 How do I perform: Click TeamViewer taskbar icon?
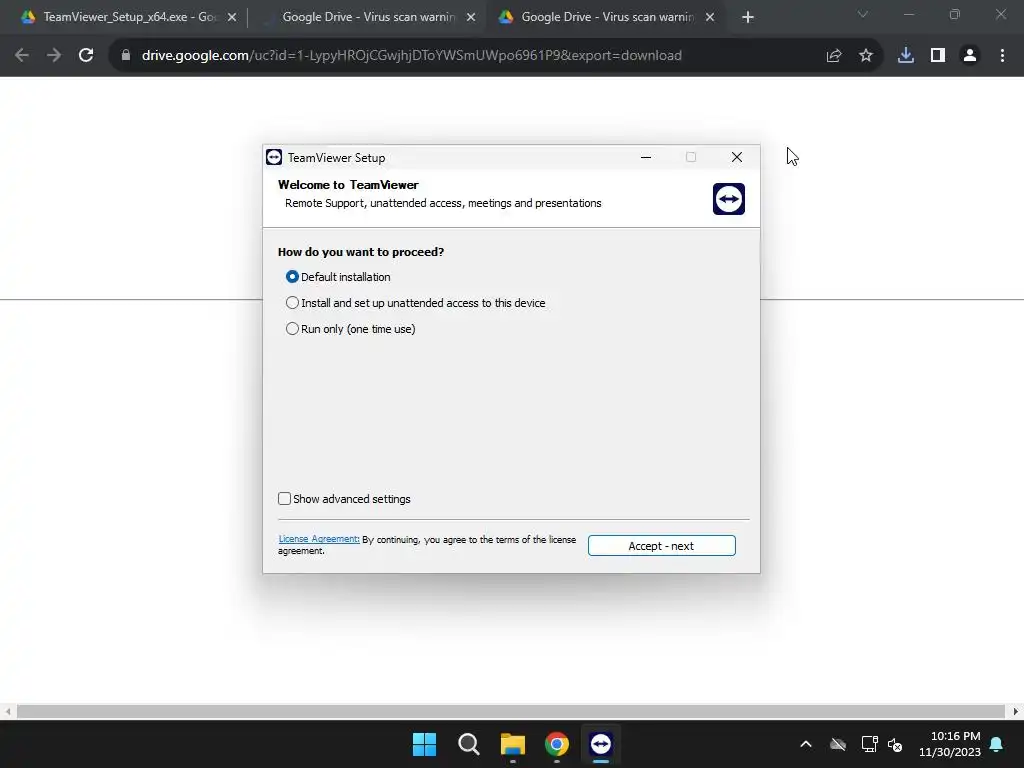coord(601,744)
